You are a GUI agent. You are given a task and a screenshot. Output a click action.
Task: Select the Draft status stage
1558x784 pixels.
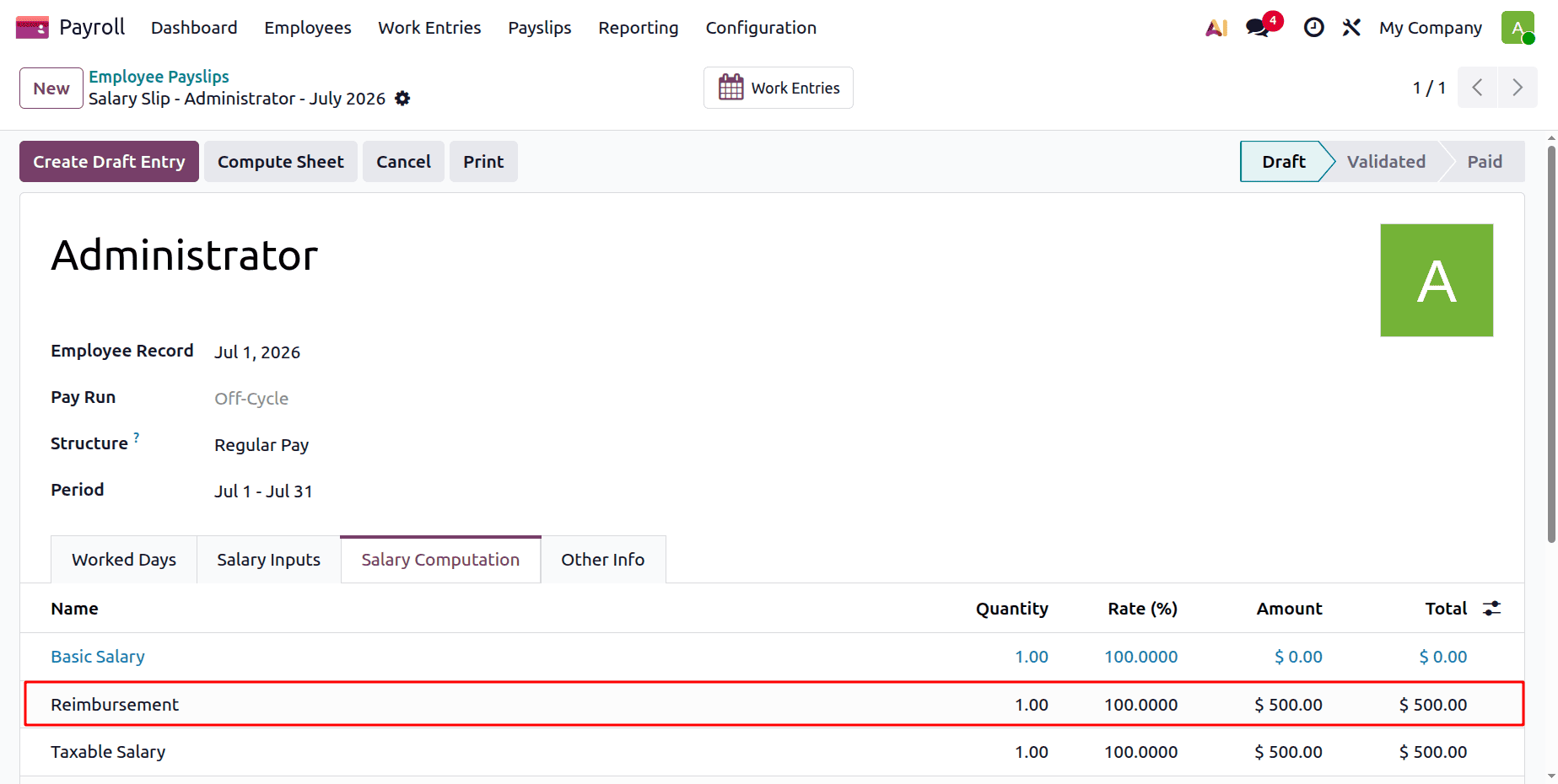point(1283,162)
